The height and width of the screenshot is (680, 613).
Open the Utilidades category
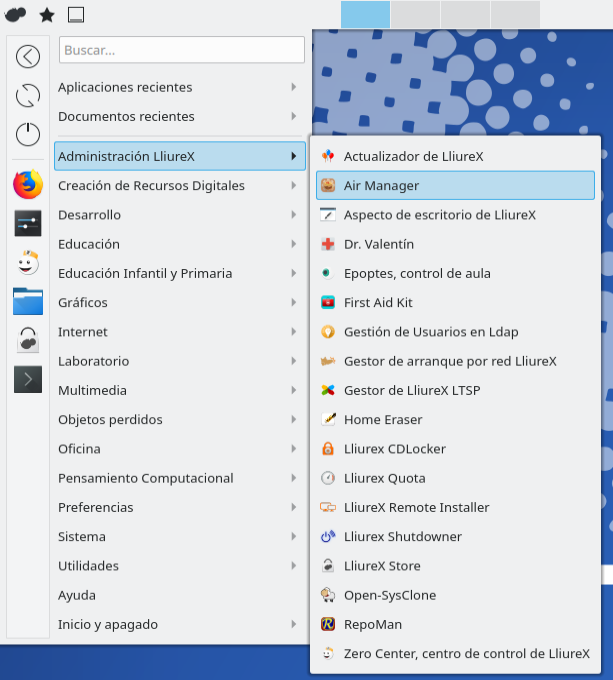180,566
